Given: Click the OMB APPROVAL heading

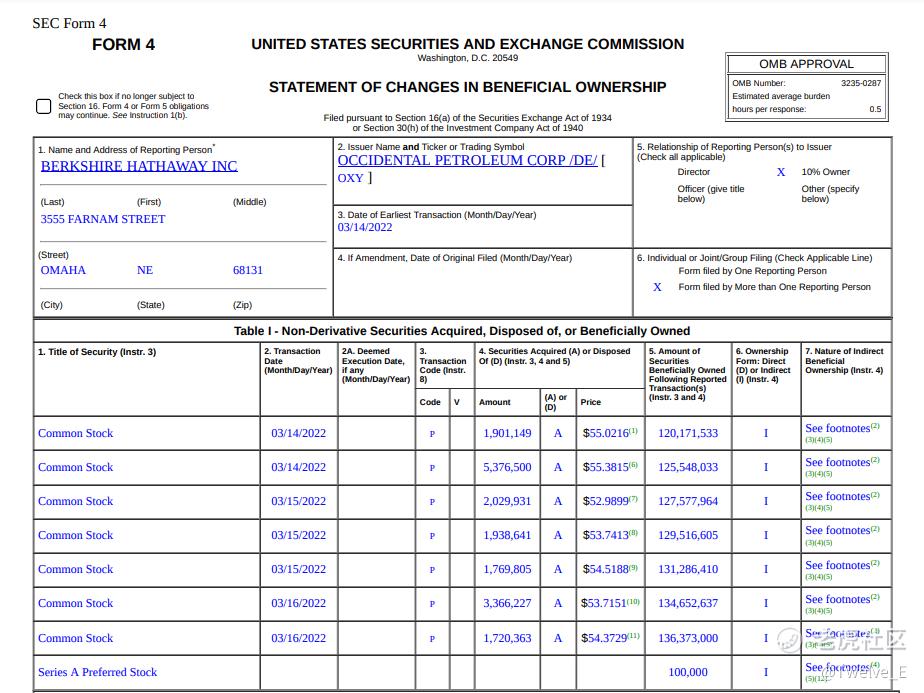Looking at the screenshot, I should click(x=806, y=64).
